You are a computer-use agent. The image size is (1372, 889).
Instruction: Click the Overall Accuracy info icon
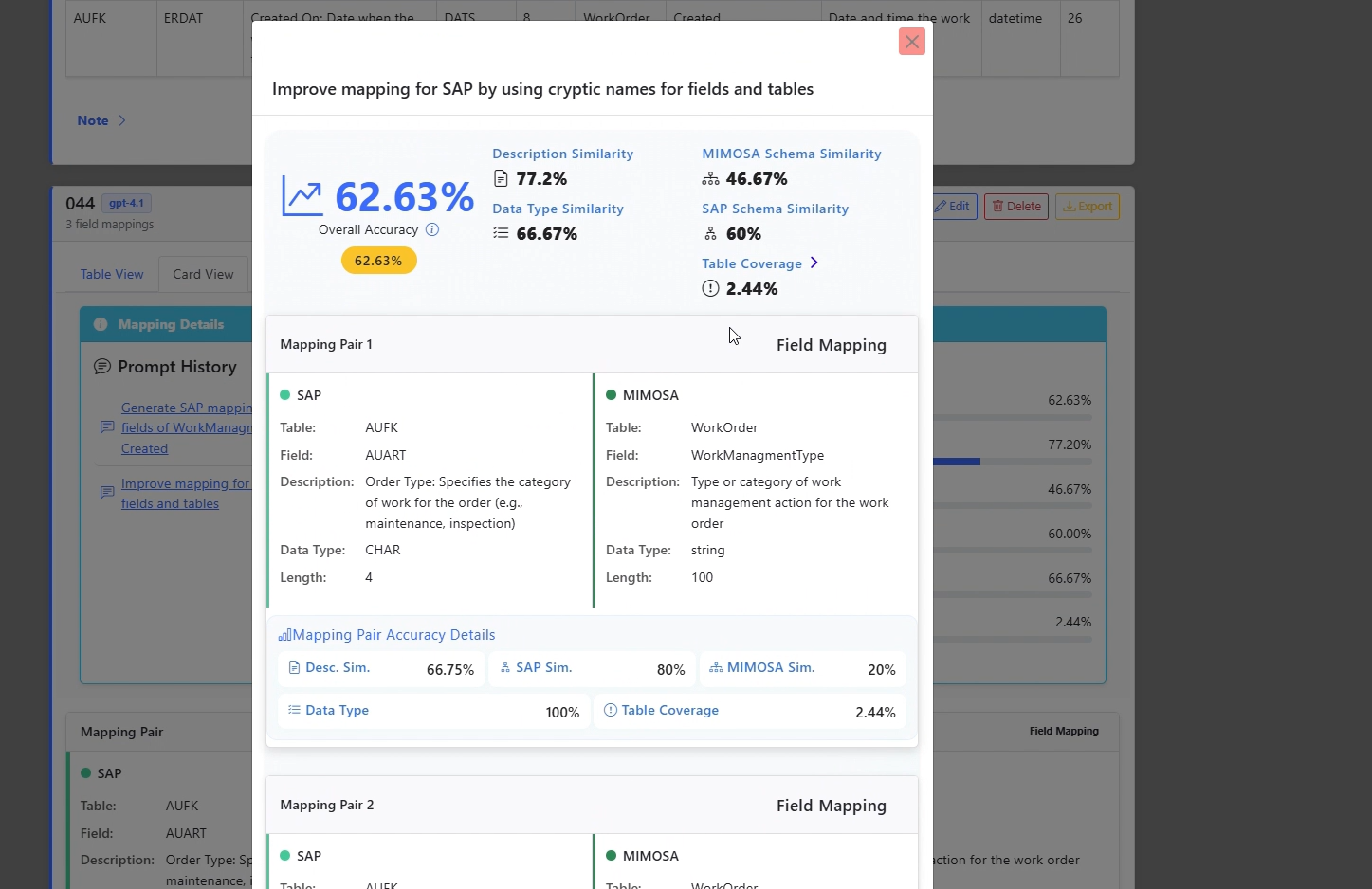tap(432, 229)
